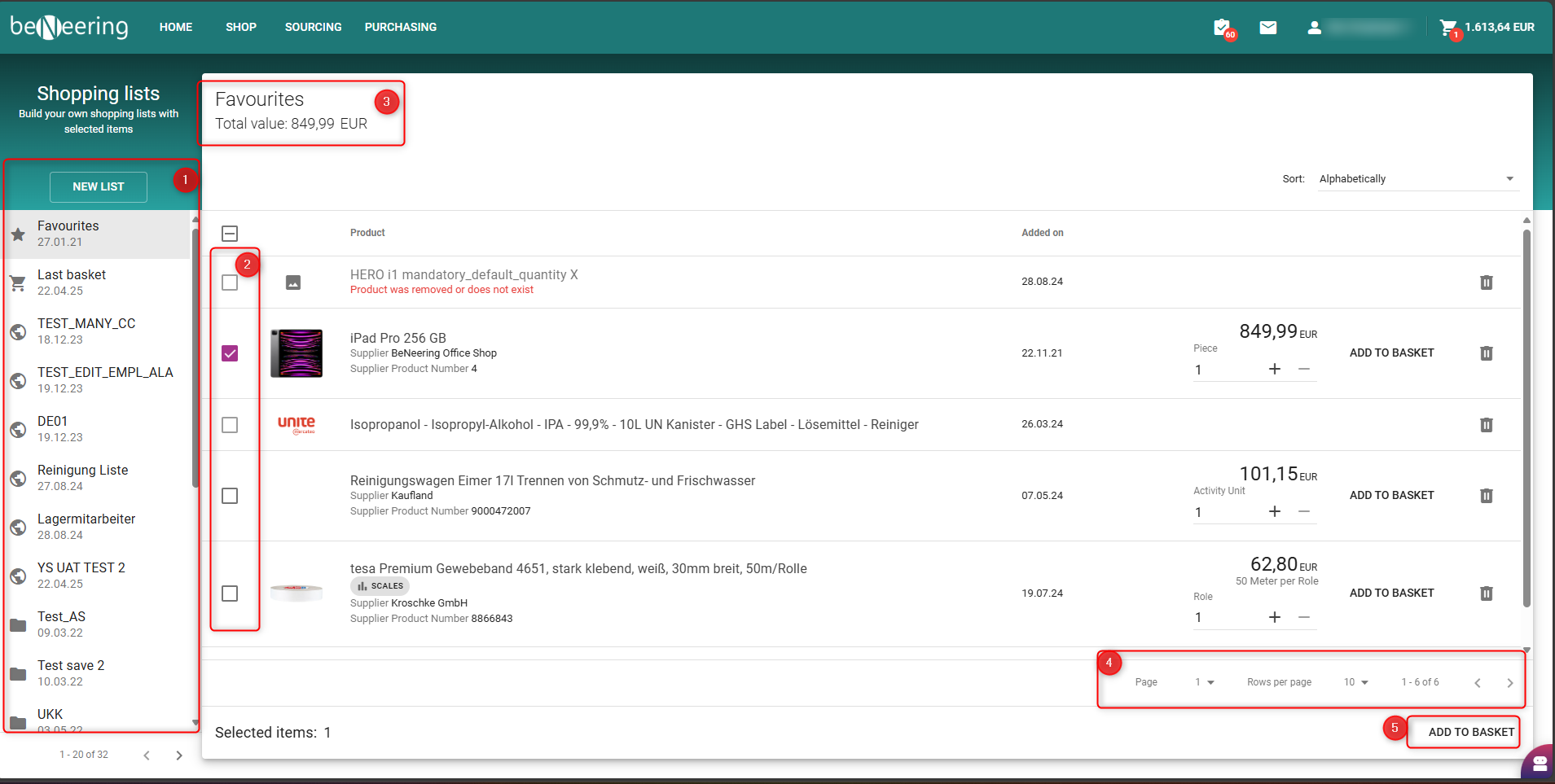Open the shopping cart icon in header
Viewport: 1555px width, 784px height.
coord(1447,28)
